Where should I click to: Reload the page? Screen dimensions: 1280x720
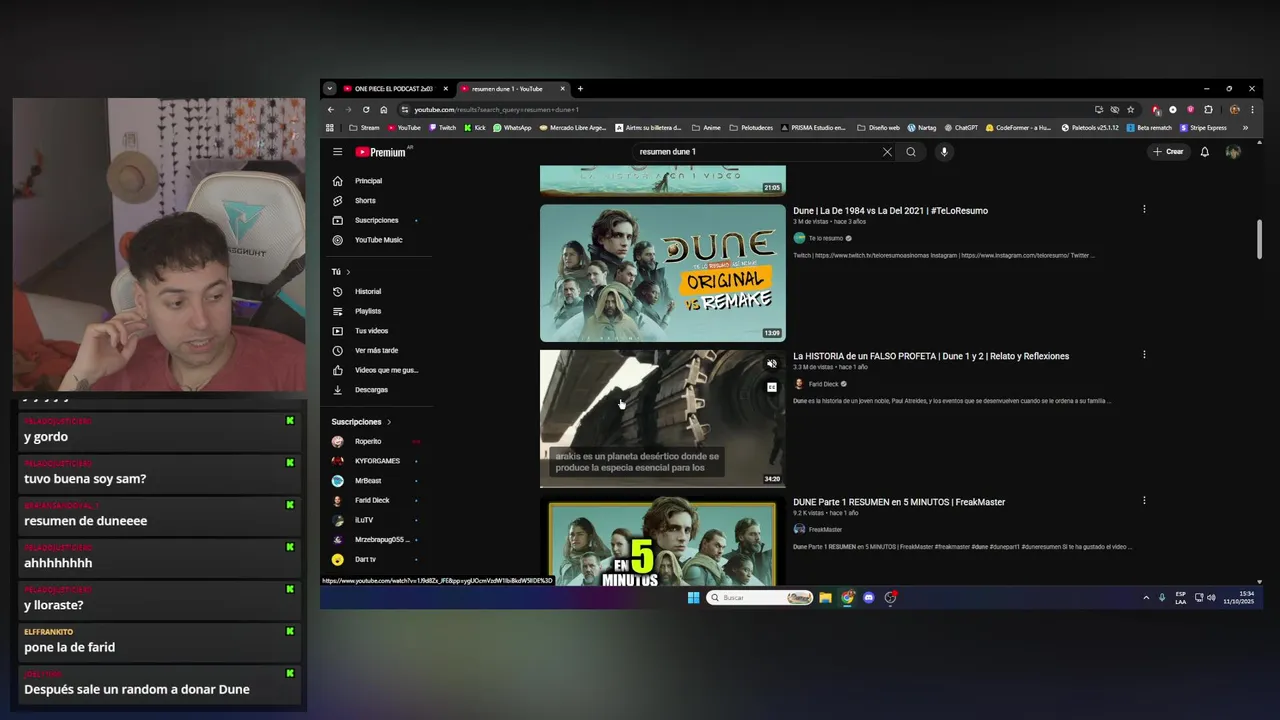pyautogui.click(x=366, y=109)
